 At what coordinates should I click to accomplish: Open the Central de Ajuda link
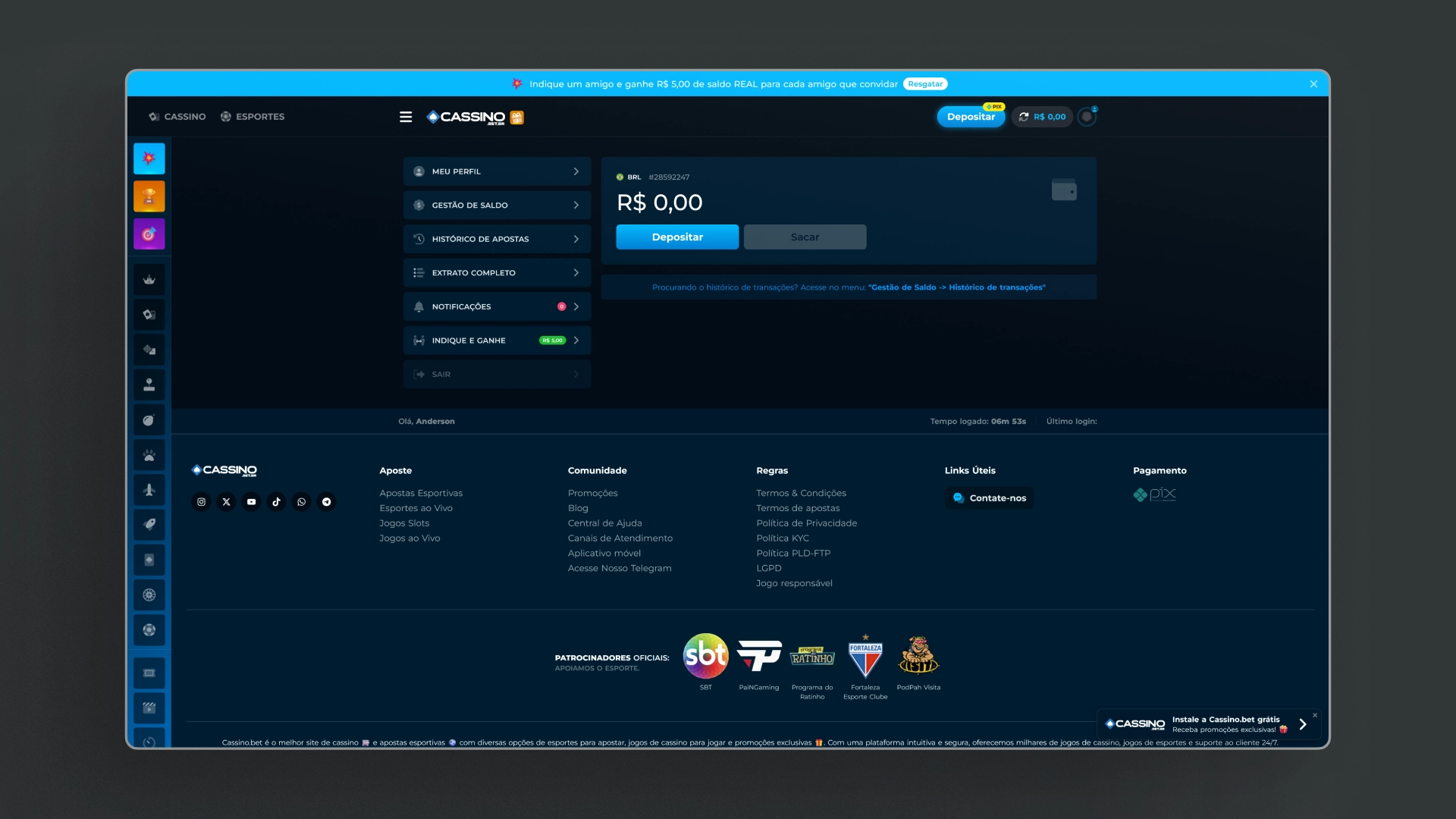(604, 523)
